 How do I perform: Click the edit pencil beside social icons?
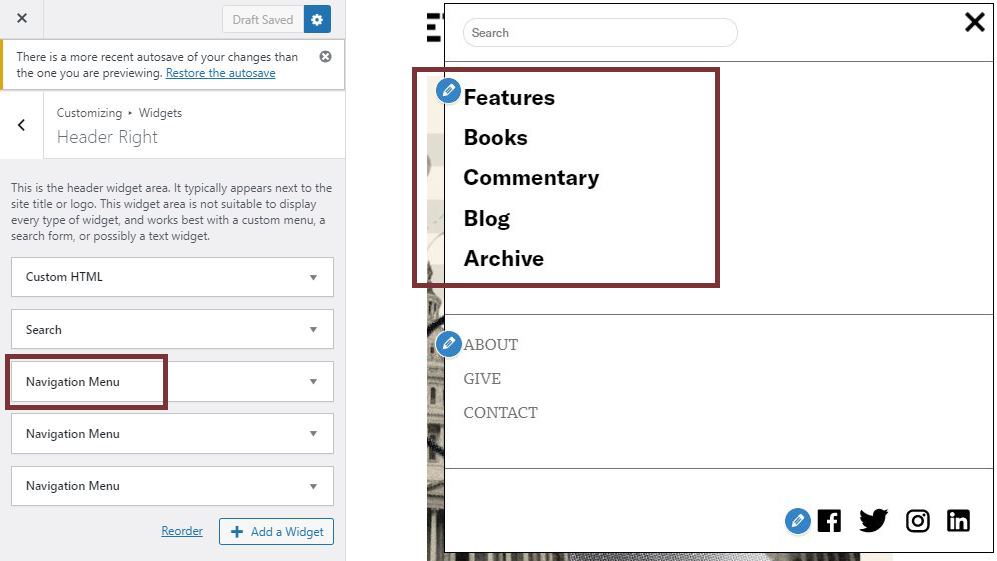(x=797, y=520)
